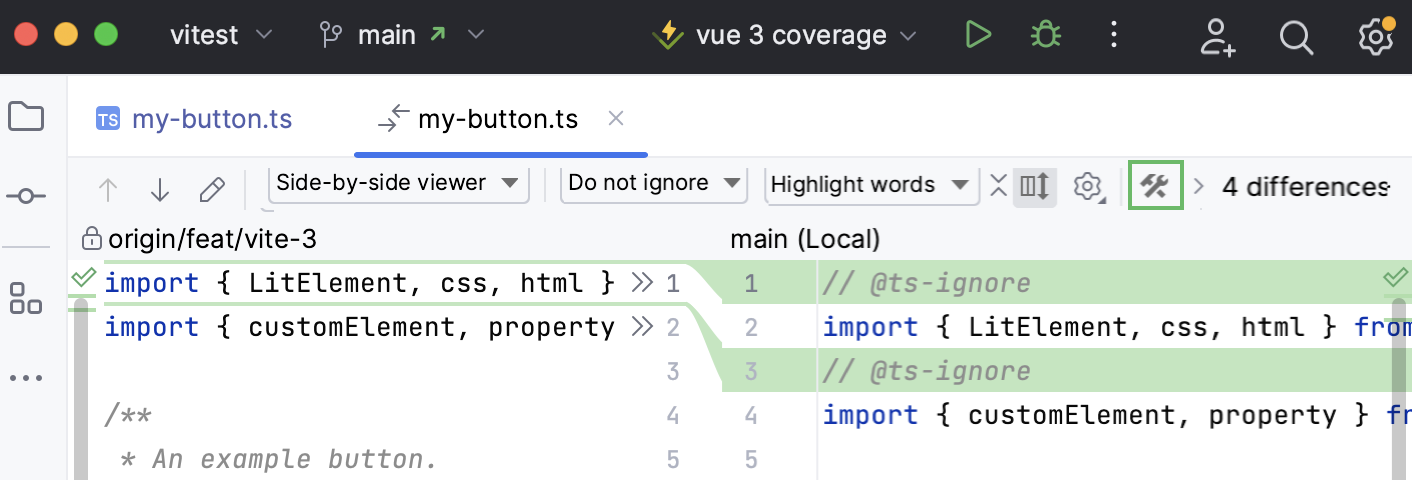This screenshot has height=480, width=1412.
Task: Click the collapse unchanged fragments icon
Action: pos(998,186)
